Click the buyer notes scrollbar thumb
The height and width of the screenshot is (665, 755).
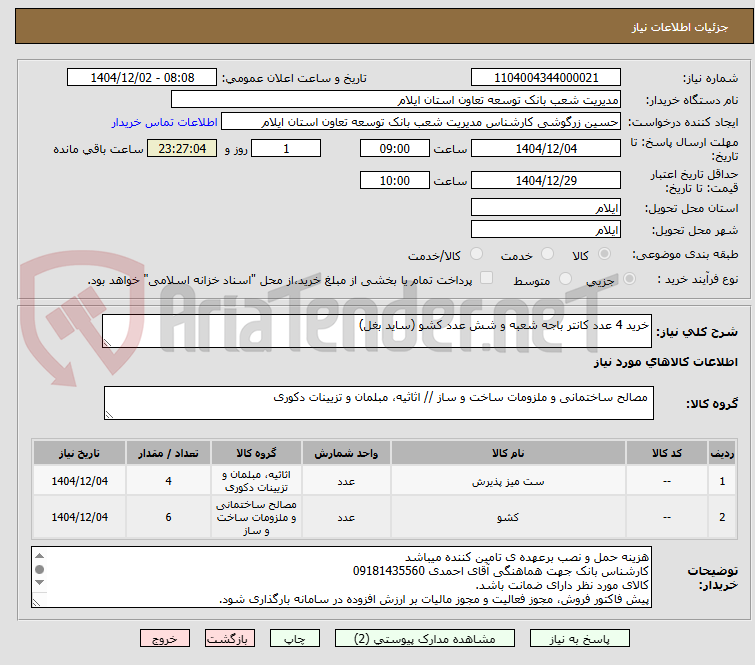[39, 569]
